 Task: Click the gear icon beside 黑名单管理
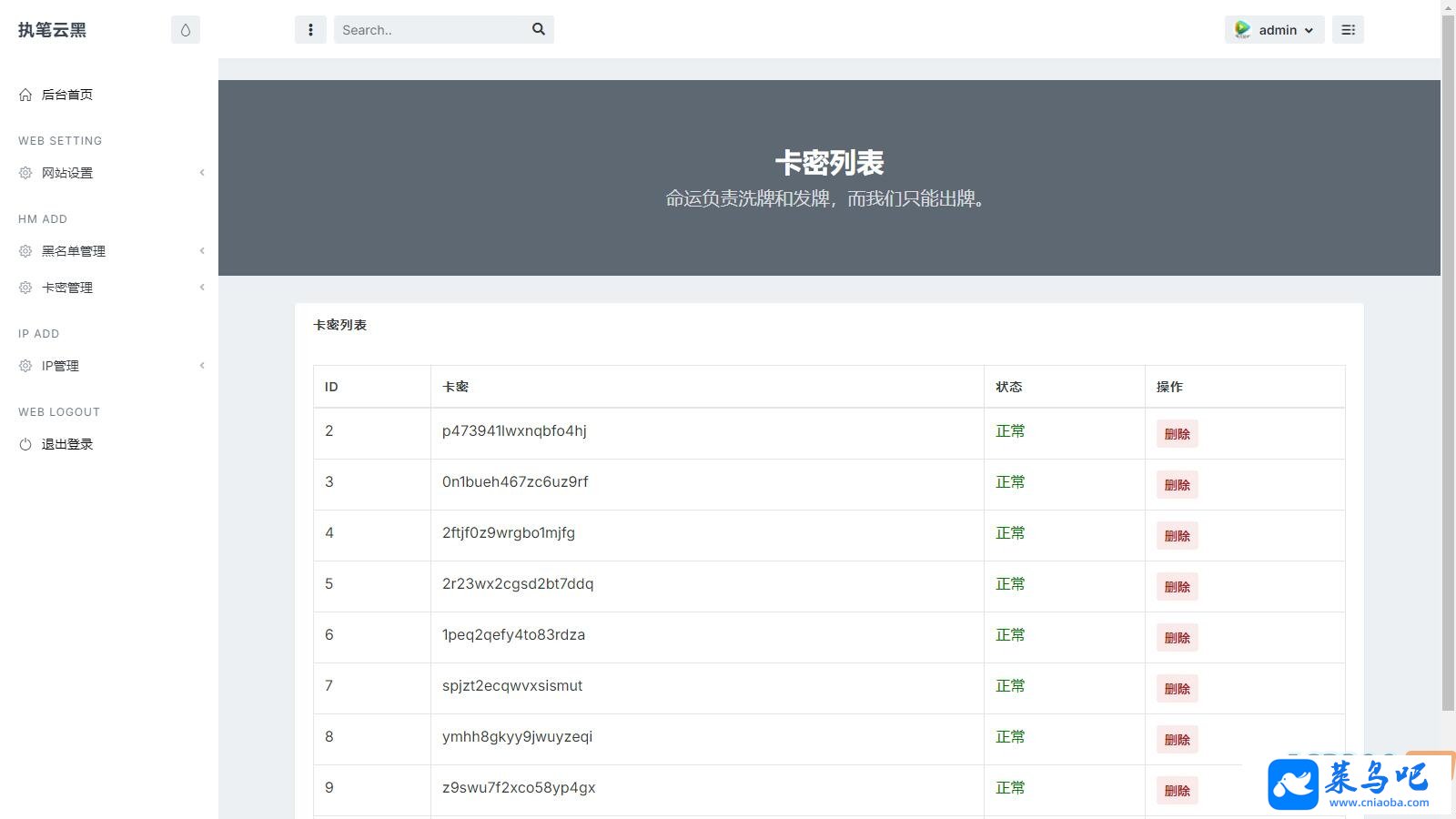tap(25, 251)
